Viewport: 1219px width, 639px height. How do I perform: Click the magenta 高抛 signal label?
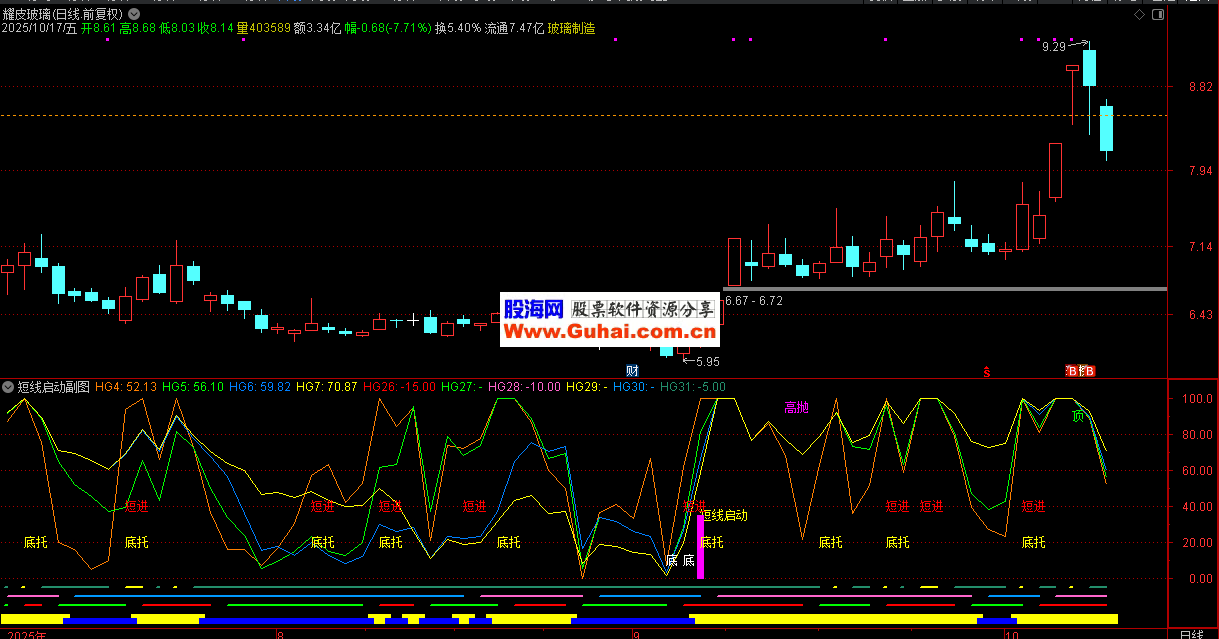[x=796, y=408]
